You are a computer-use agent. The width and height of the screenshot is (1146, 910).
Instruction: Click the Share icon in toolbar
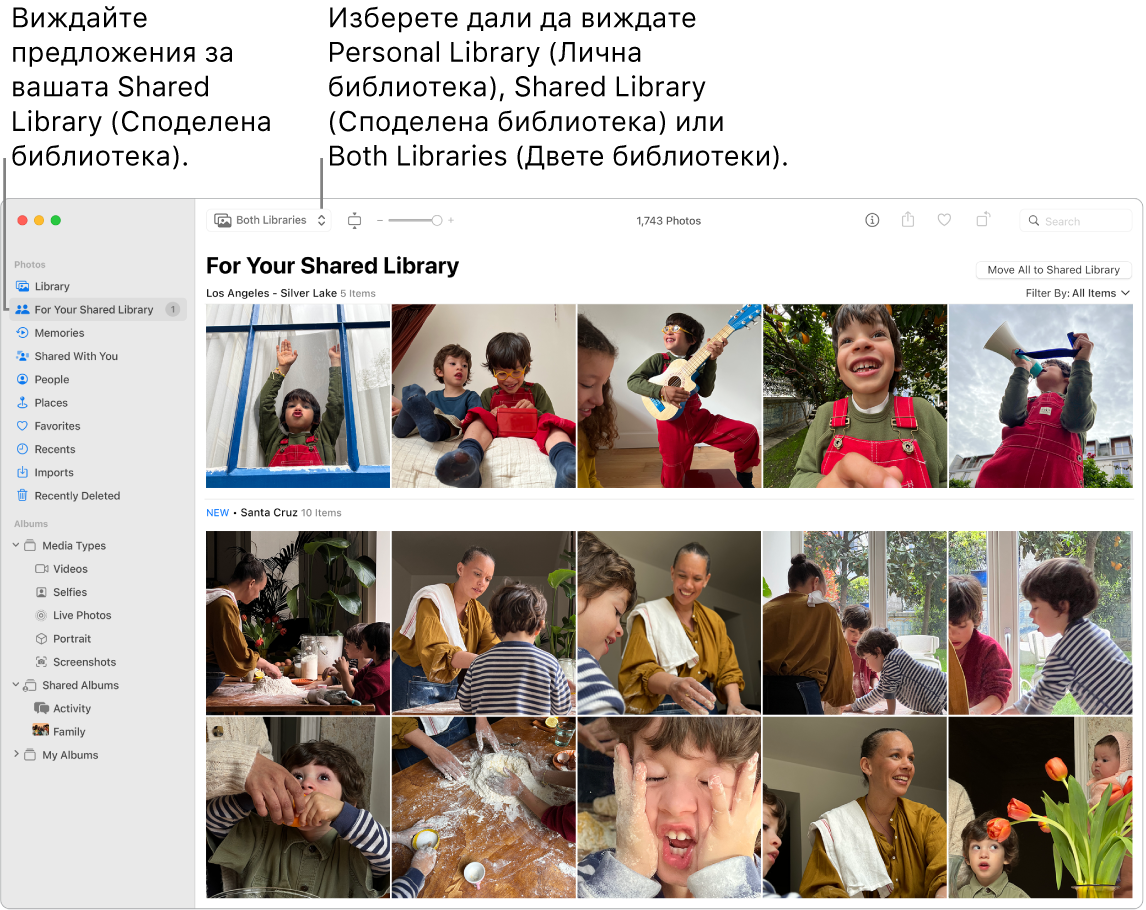click(908, 219)
